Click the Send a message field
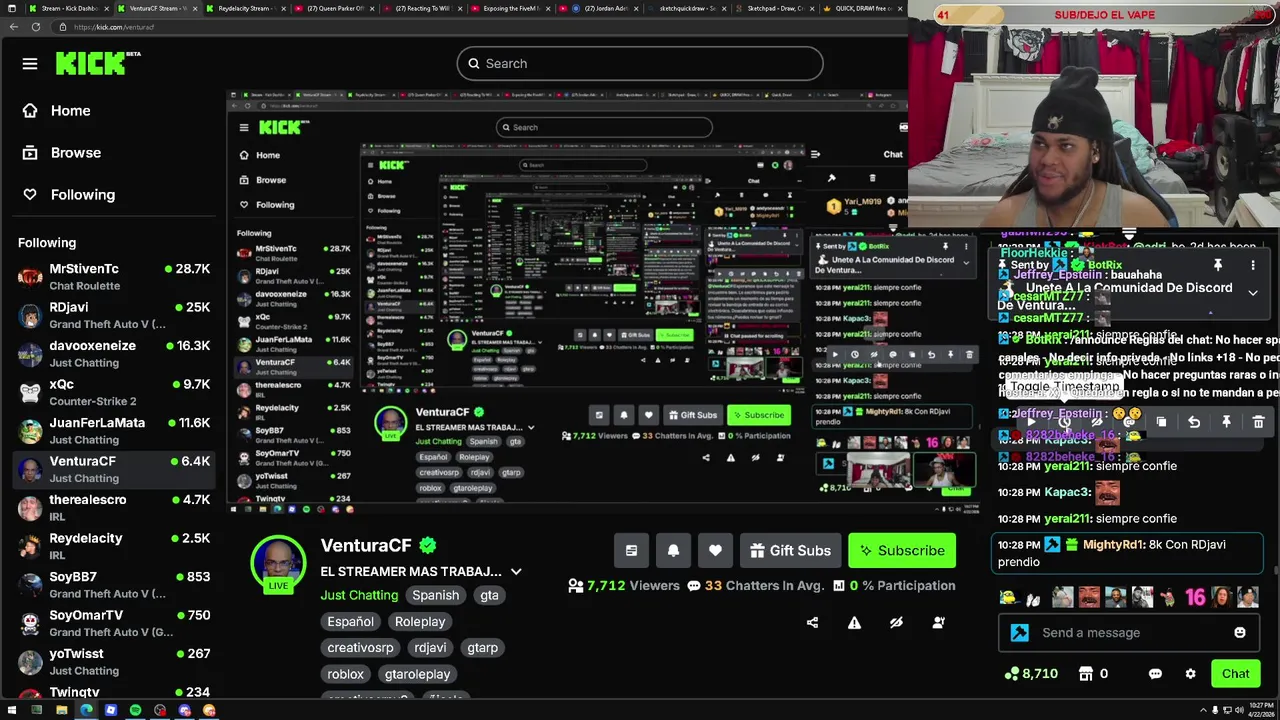This screenshot has height=720, width=1280. tap(1130, 632)
